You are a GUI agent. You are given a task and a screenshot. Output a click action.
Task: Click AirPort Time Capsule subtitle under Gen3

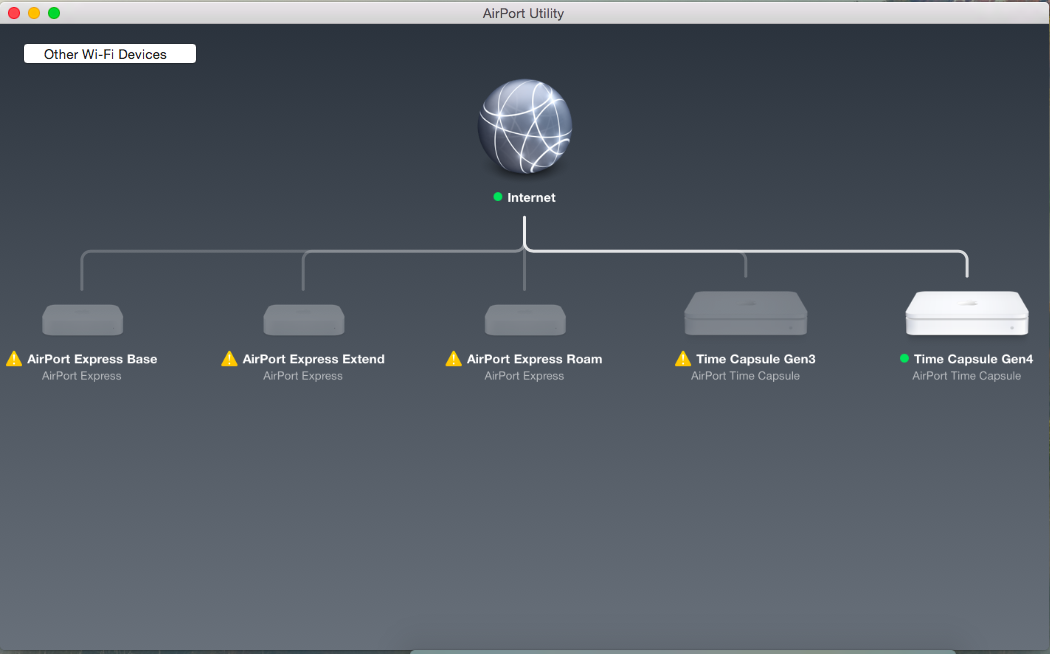pos(745,376)
